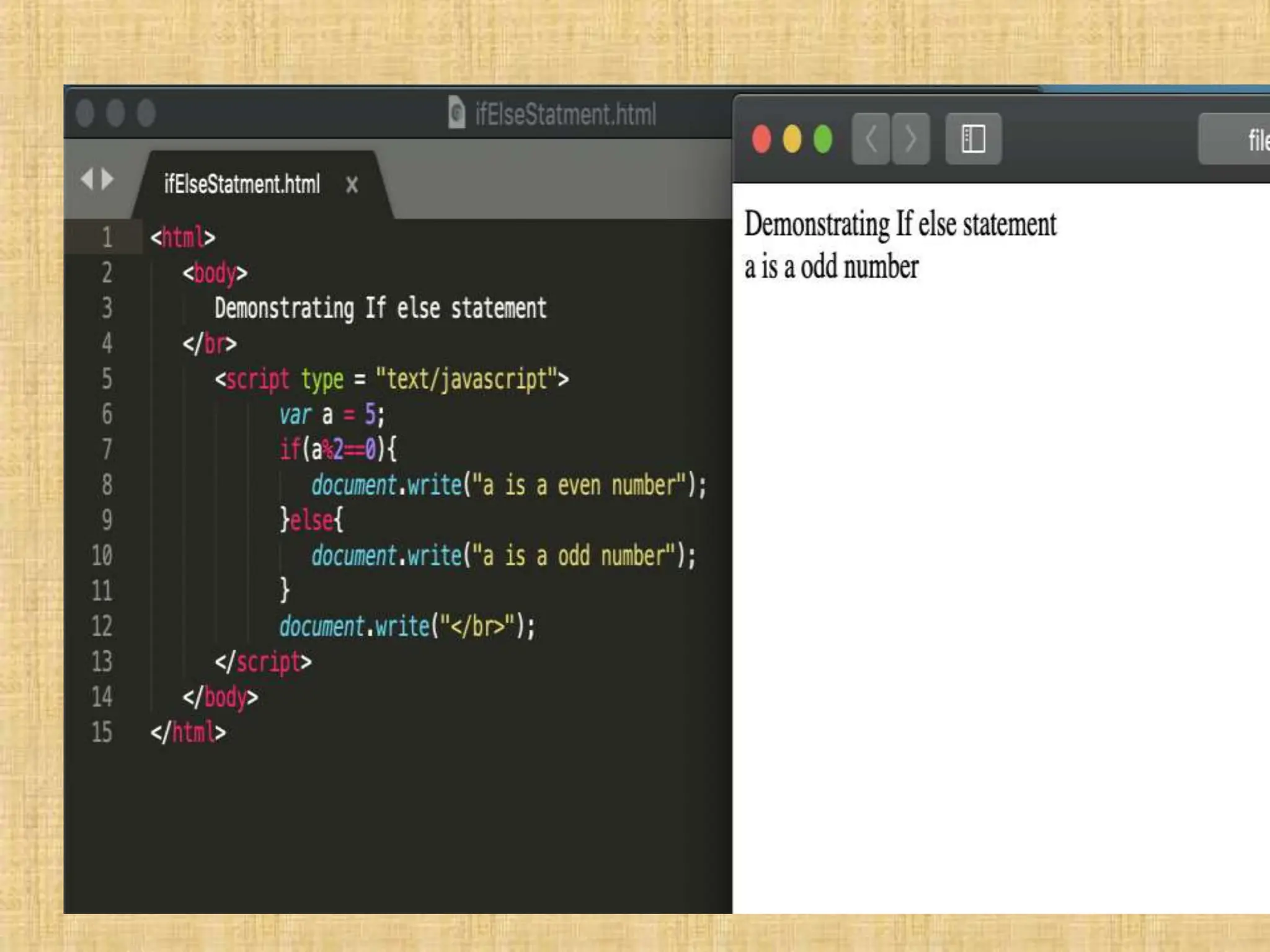Click on the 'var a = 5;' code line
1270x952 pixels.
pos(331,415)
